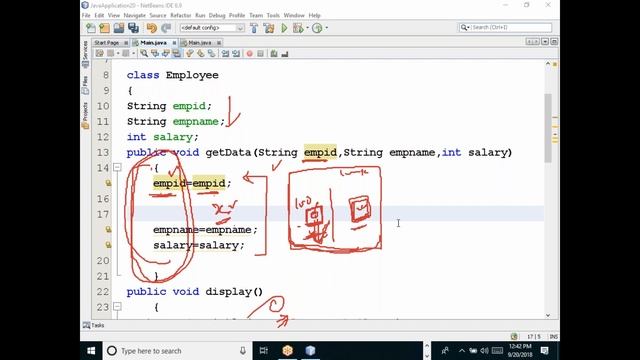
Task: Click the Debug Project icon
Action: (298, 28)
